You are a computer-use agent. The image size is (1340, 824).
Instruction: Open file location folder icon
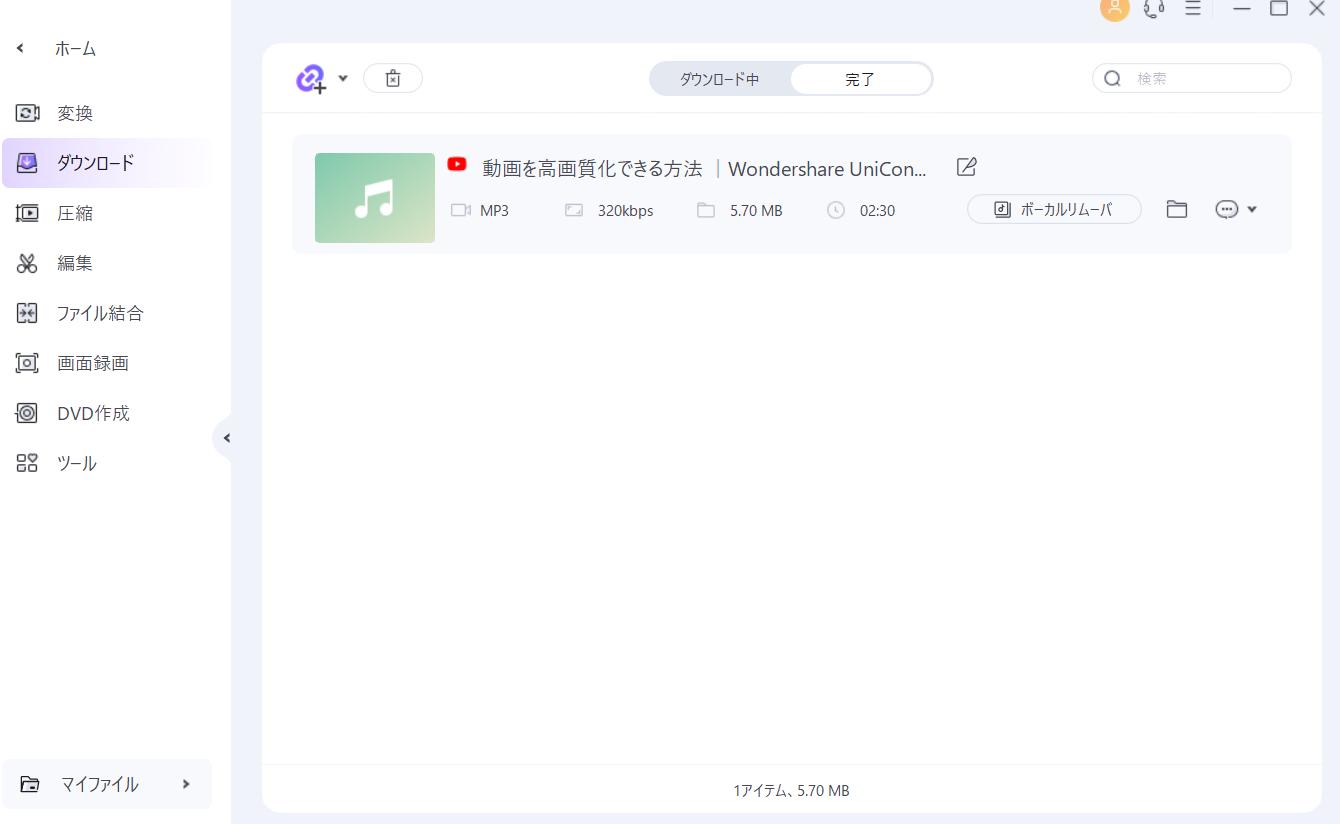tap(1177, 209)
